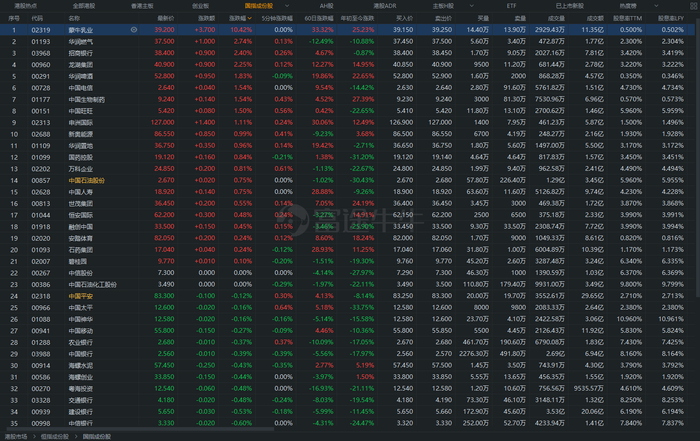
Task: Sort by the 代码 column header
Action: [x=37, y=18]
